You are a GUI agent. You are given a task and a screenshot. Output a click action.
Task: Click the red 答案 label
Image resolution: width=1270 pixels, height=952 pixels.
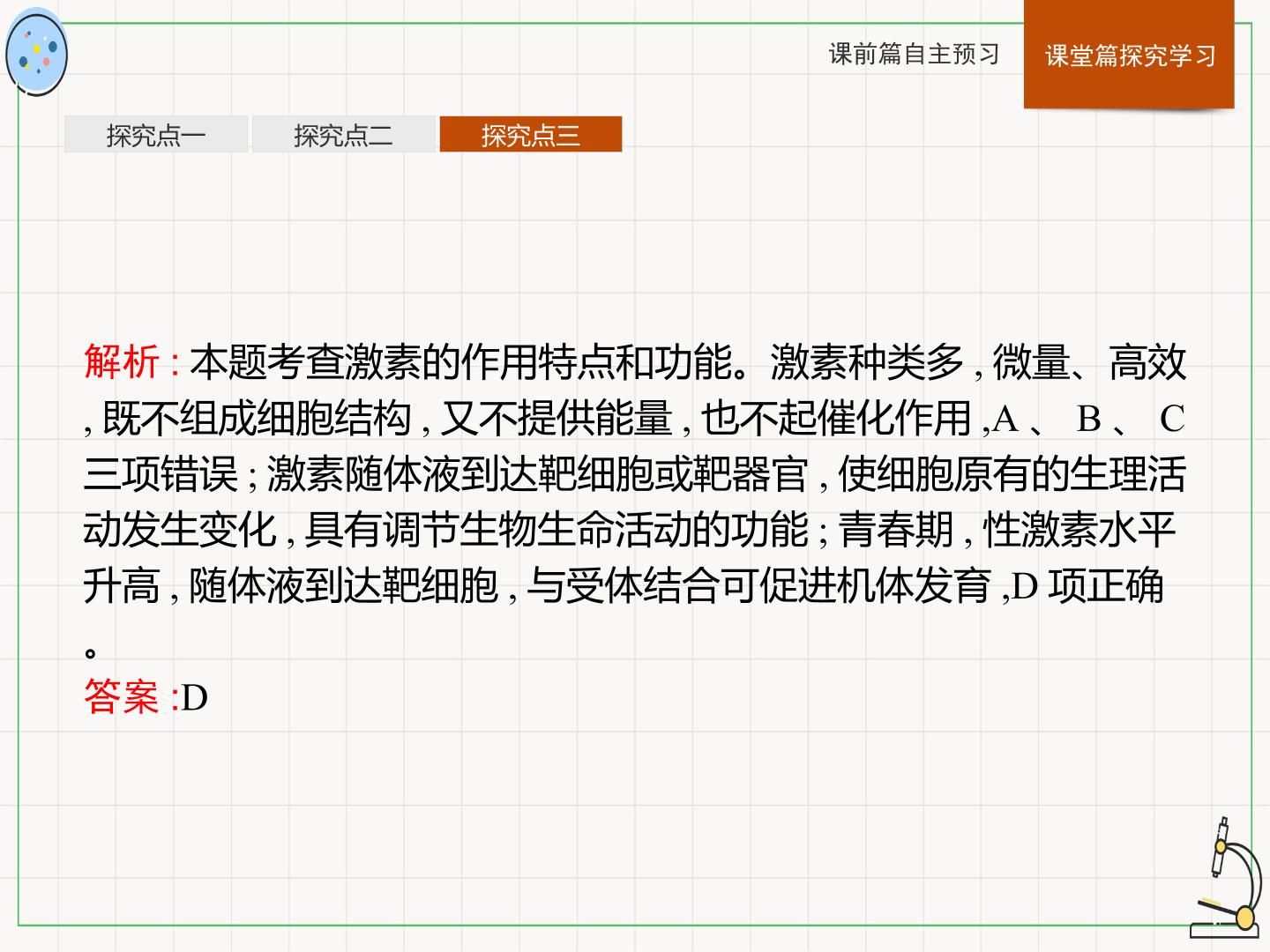pos(123,696)
